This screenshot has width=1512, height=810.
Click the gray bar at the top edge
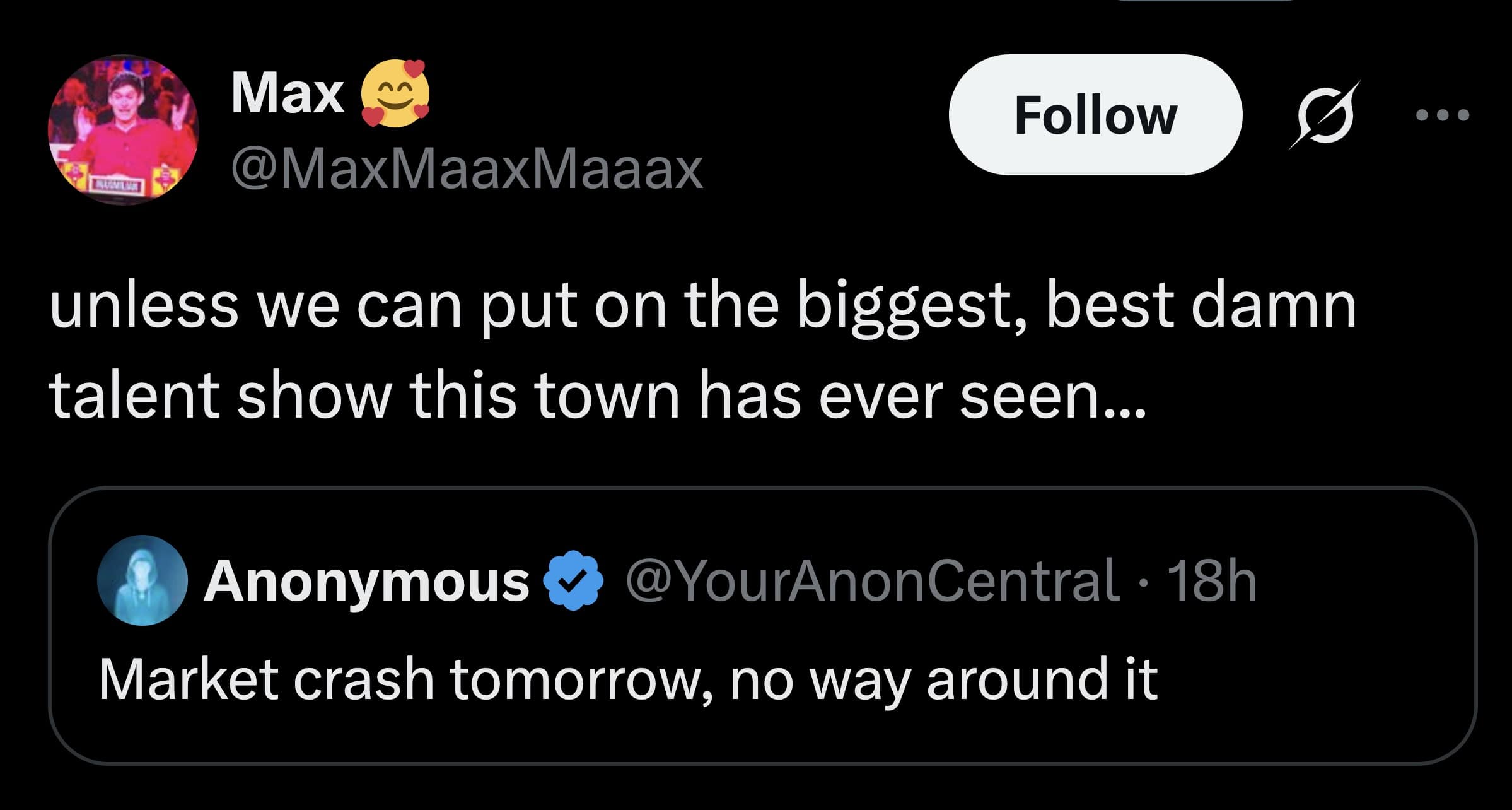point(1206,1)
